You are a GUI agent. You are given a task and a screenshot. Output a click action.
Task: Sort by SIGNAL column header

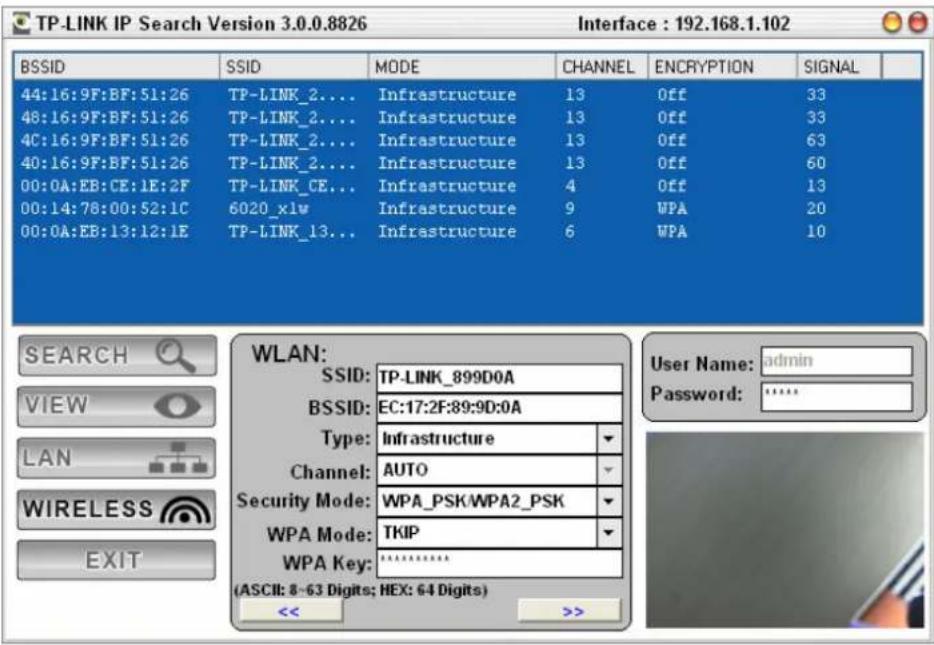[x=839, y=67]
